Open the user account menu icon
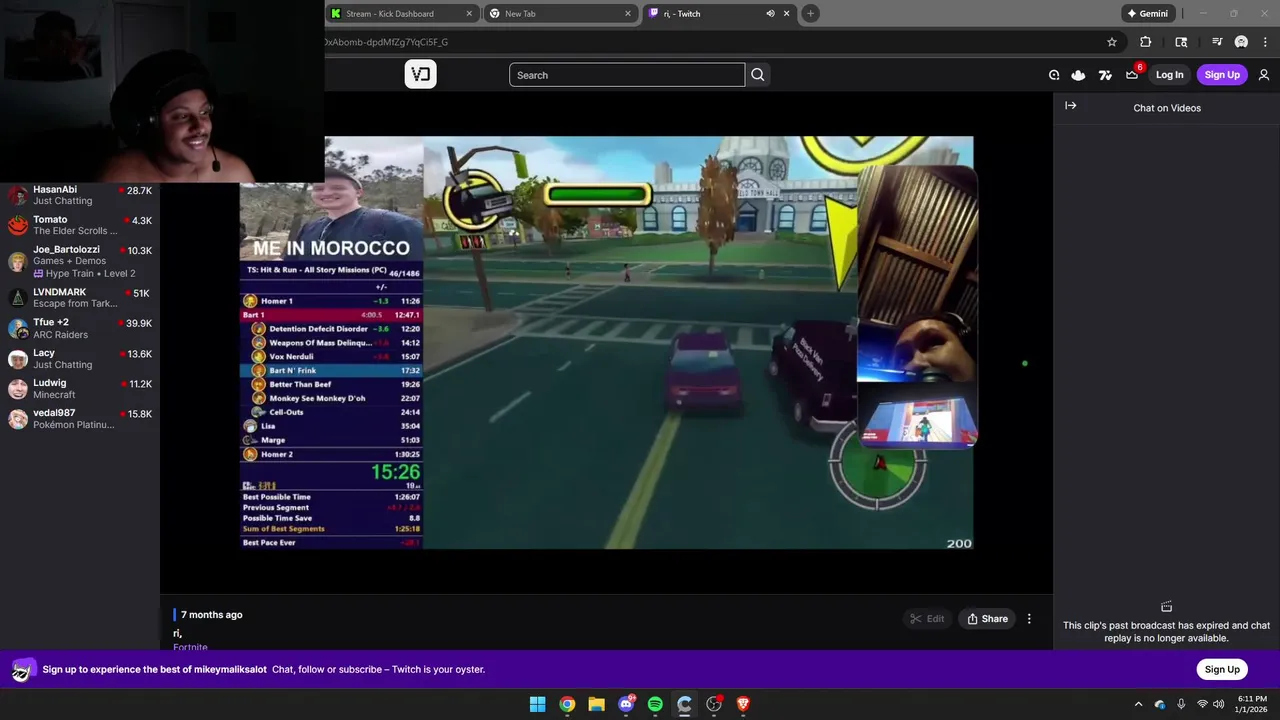Image resolution: width=1280 pixels, height=720 pixels. 1264,75
